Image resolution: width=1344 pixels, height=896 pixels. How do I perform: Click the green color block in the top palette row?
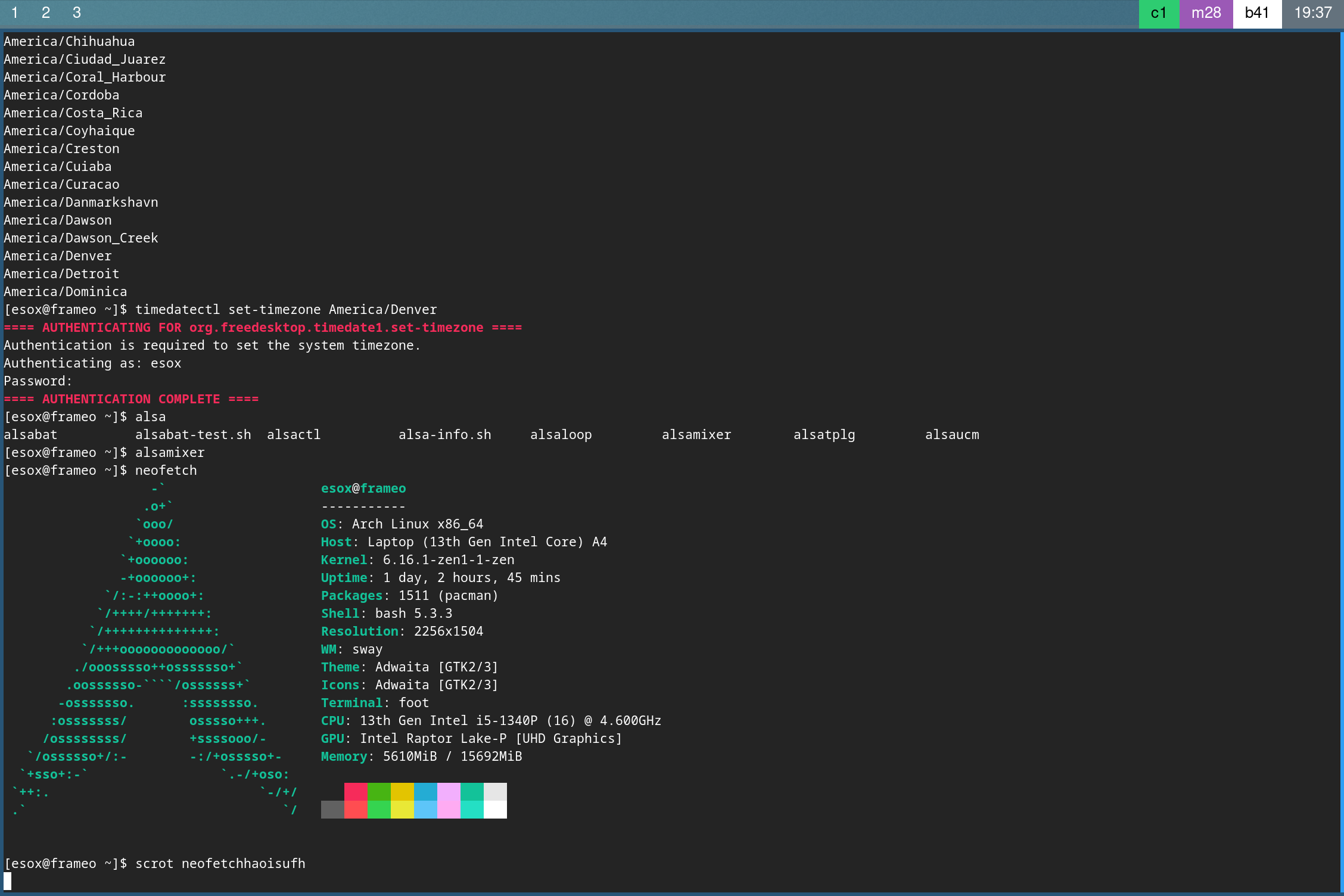coord(379,791)
